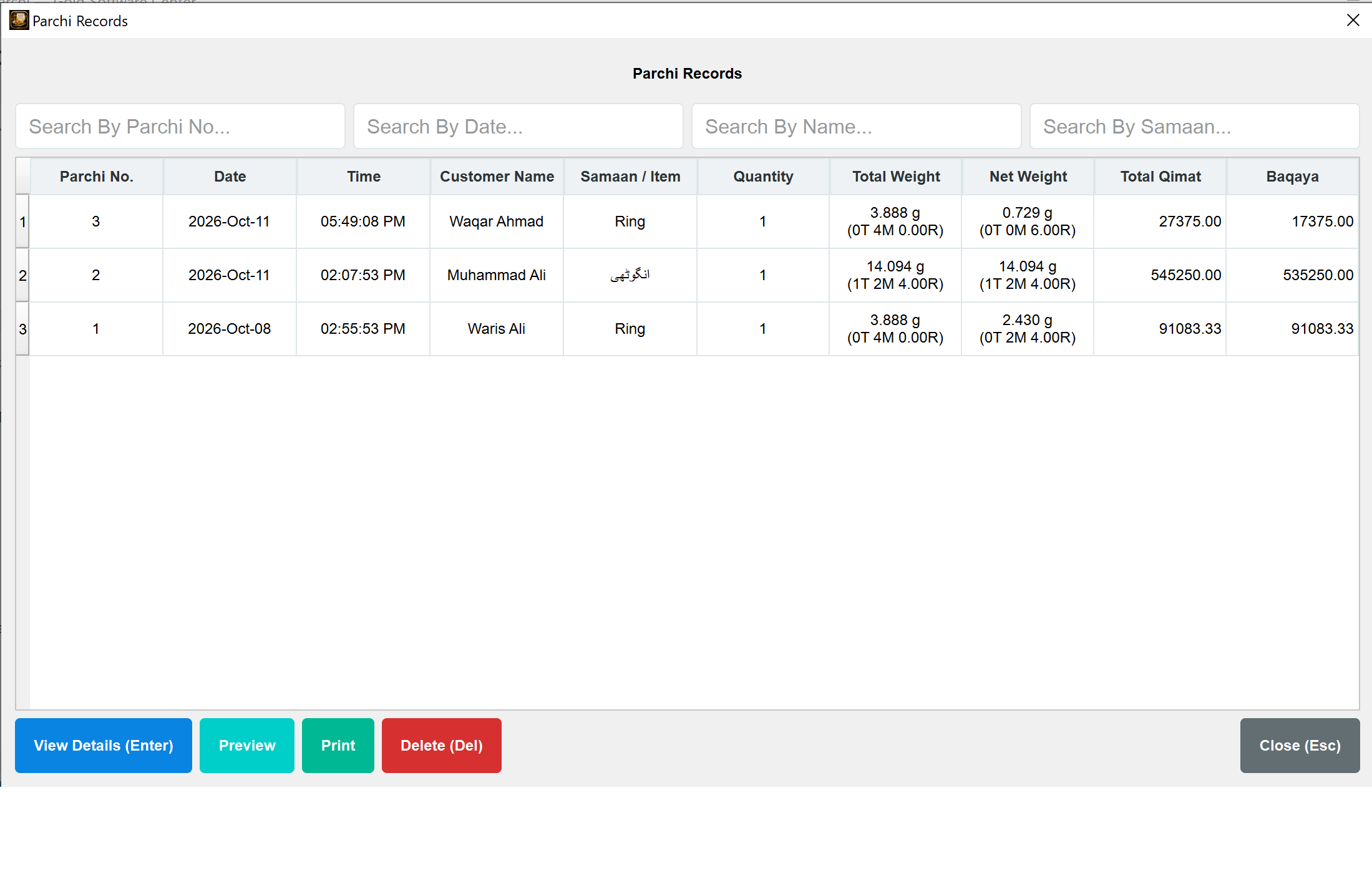
Task: Click the Samaan / Item column header
Action: tap(630, 177)
